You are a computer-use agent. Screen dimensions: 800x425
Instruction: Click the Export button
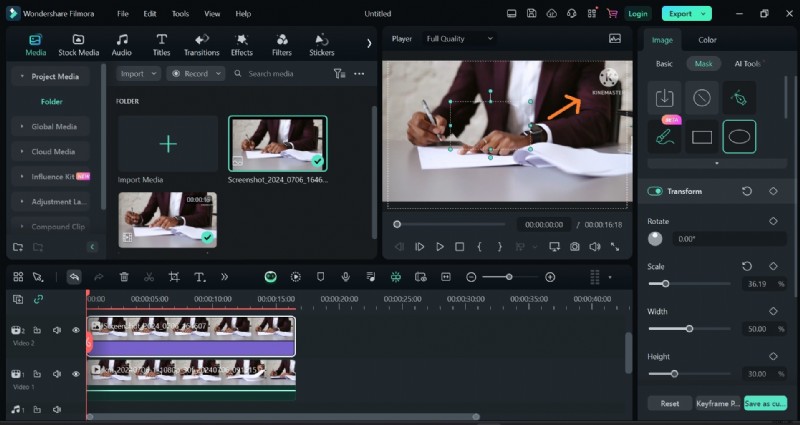(x=686, y=14)
